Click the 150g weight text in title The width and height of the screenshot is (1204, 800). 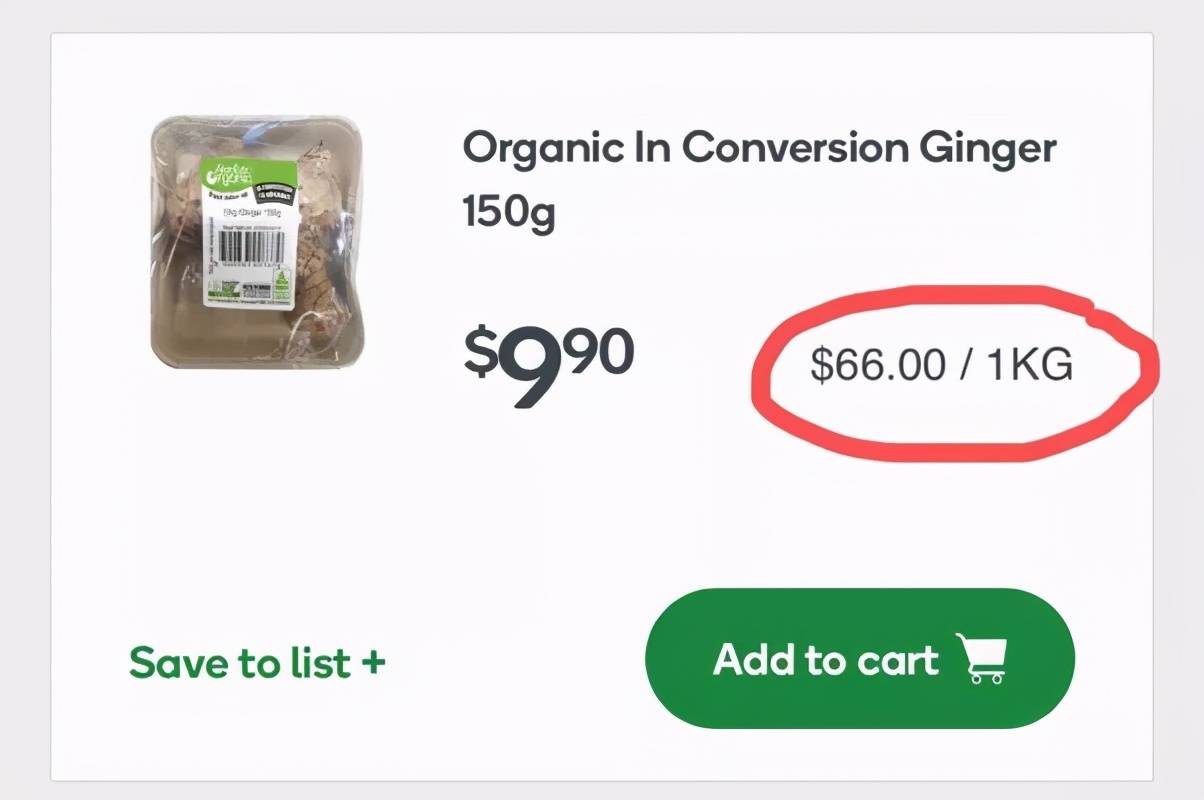pos(508,212)
